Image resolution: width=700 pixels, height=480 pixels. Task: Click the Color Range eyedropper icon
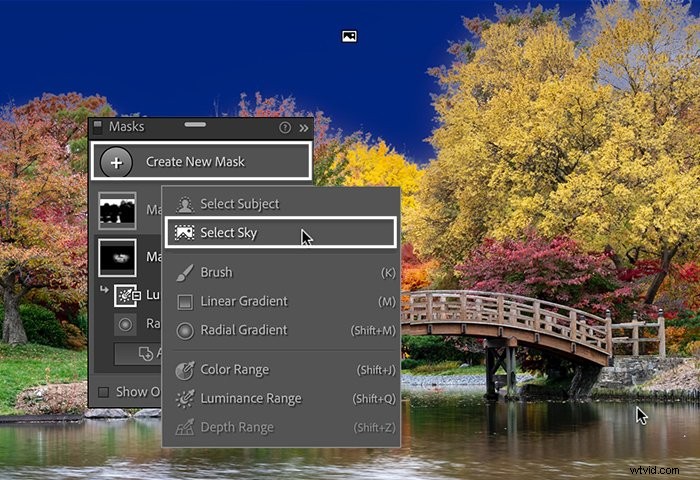coord(185,370)
